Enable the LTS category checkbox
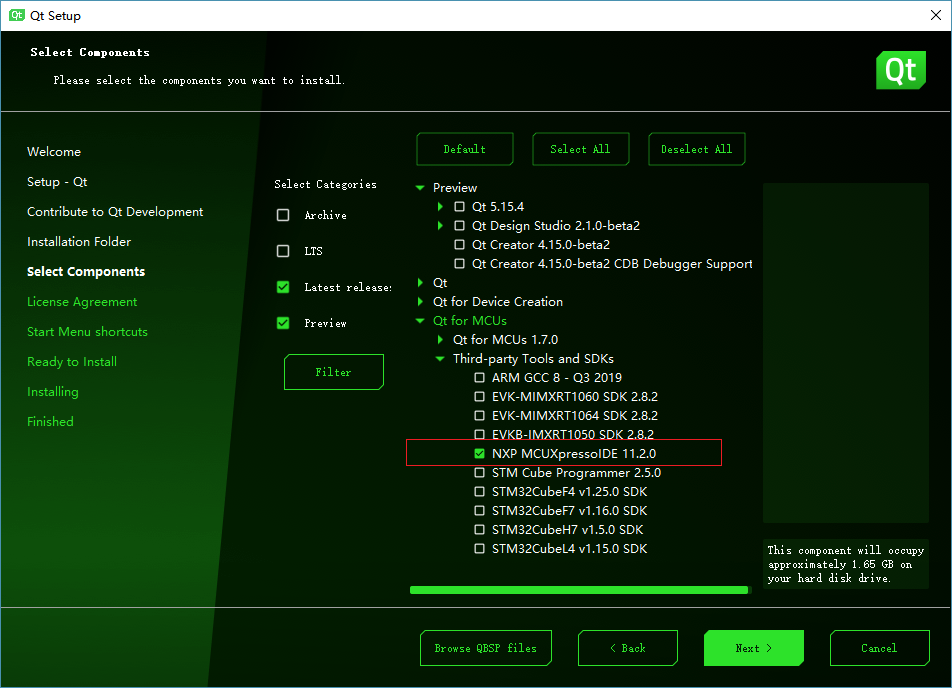The height and width of the screenshot is (688, 952). click(283, 251)
